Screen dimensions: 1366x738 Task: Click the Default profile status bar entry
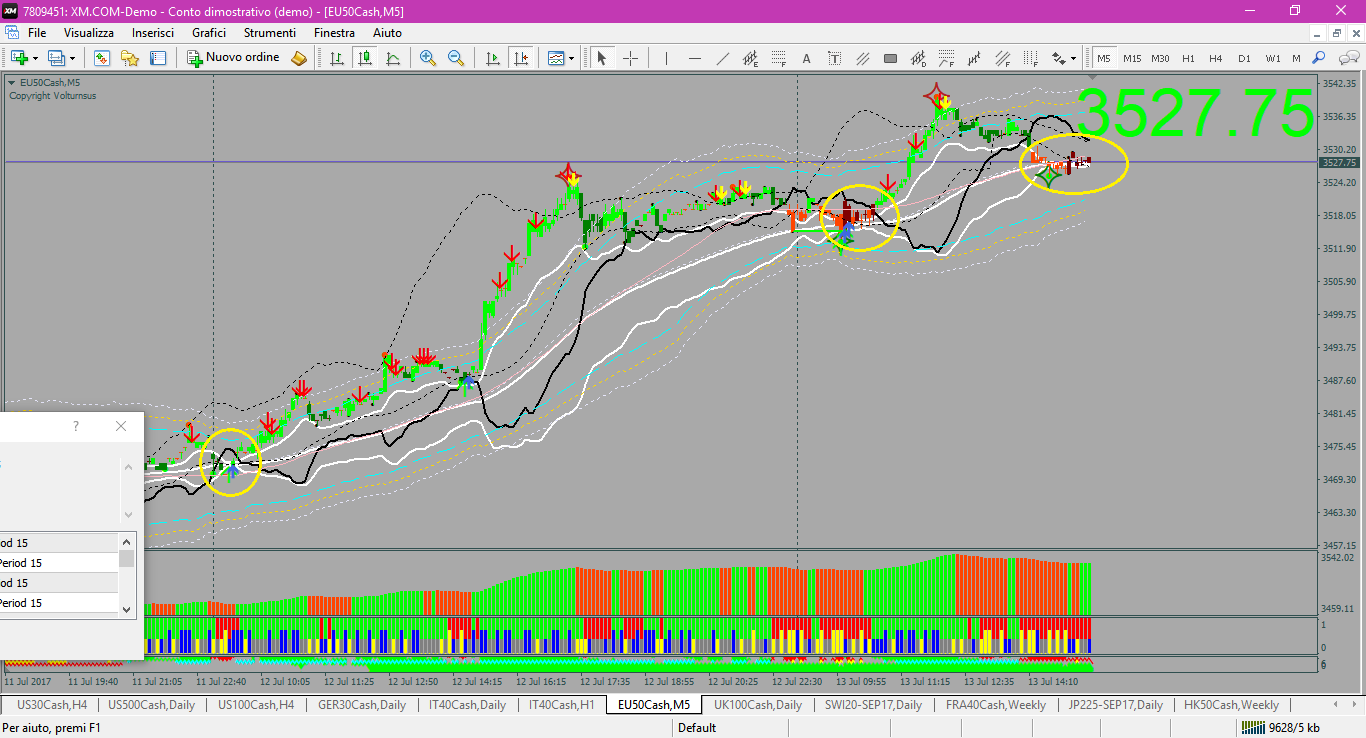697,728
